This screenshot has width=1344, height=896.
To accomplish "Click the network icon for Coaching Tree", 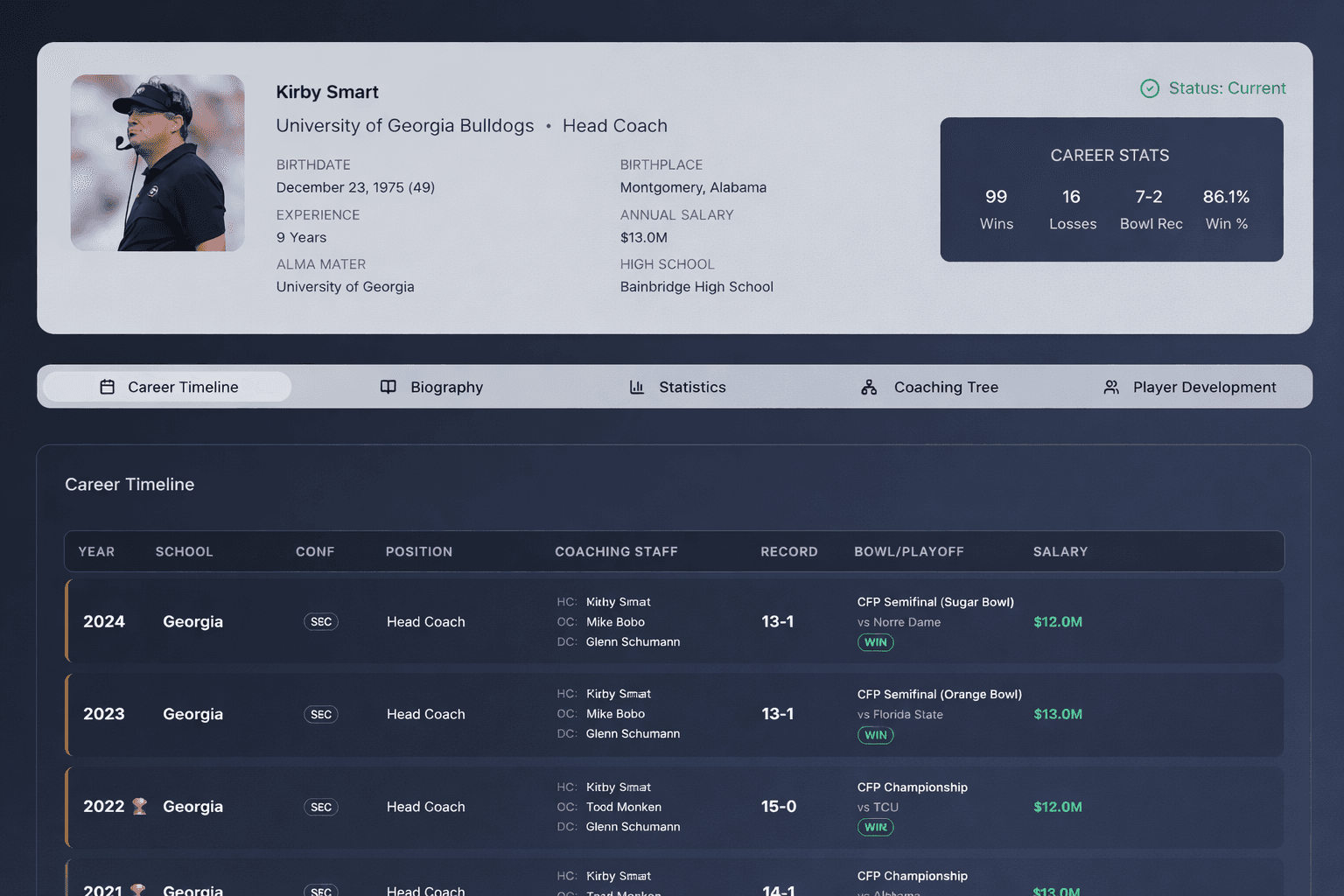I will [869, 387].
